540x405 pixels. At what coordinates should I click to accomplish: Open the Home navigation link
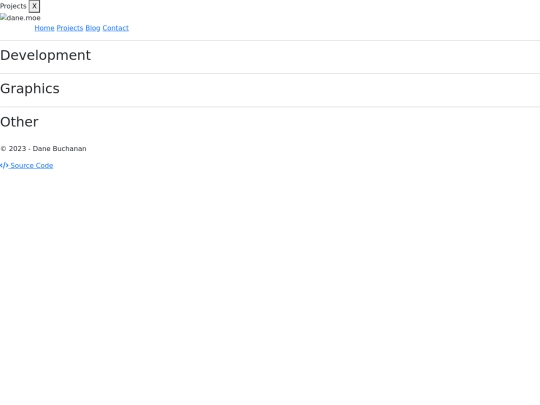[x=44, y=28]
